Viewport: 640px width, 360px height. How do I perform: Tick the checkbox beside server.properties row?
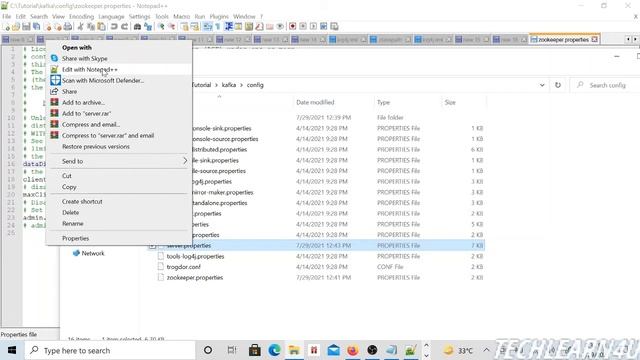pyautogui.click(x=152, y=246)
